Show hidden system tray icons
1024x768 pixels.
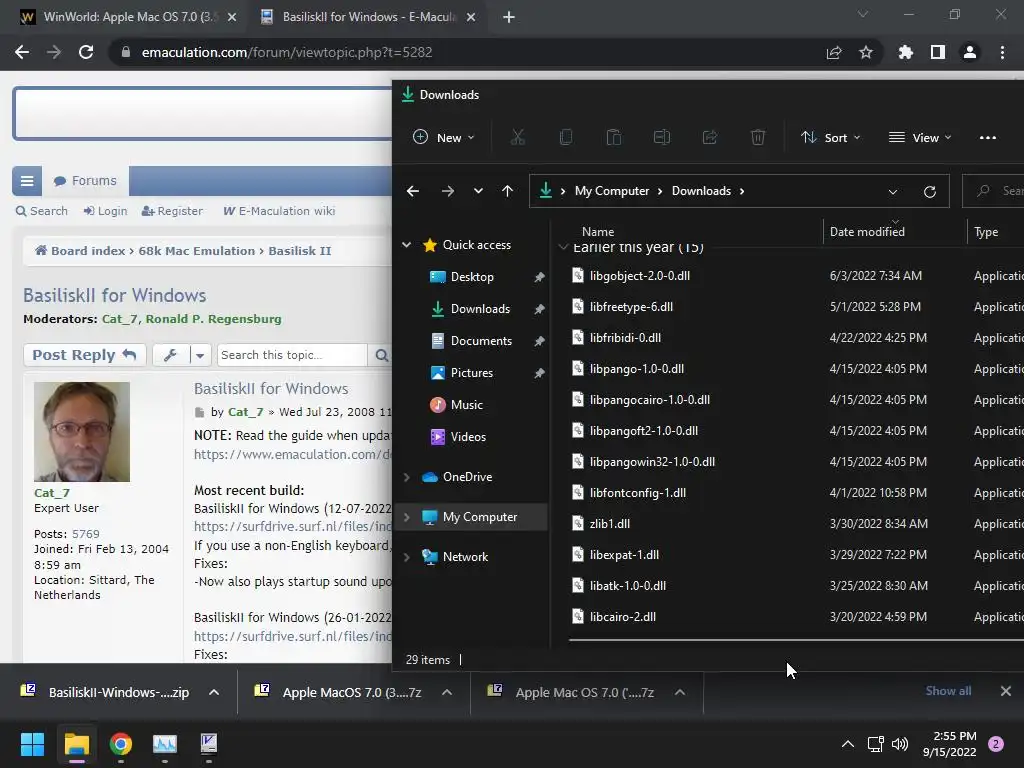tap(848, 744)
